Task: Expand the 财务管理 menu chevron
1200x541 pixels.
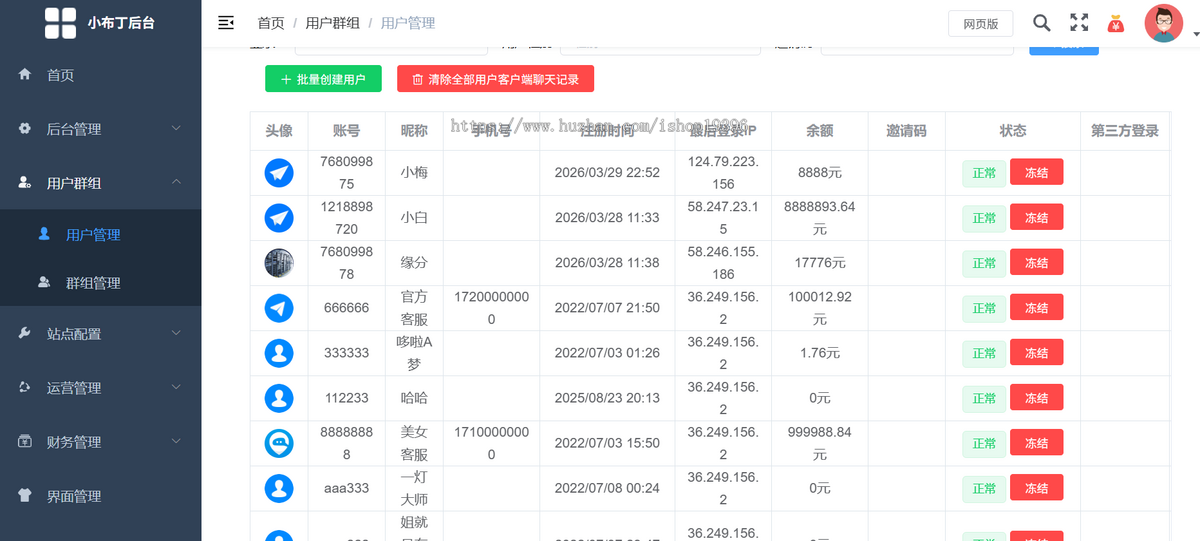Action: point(176,442)
